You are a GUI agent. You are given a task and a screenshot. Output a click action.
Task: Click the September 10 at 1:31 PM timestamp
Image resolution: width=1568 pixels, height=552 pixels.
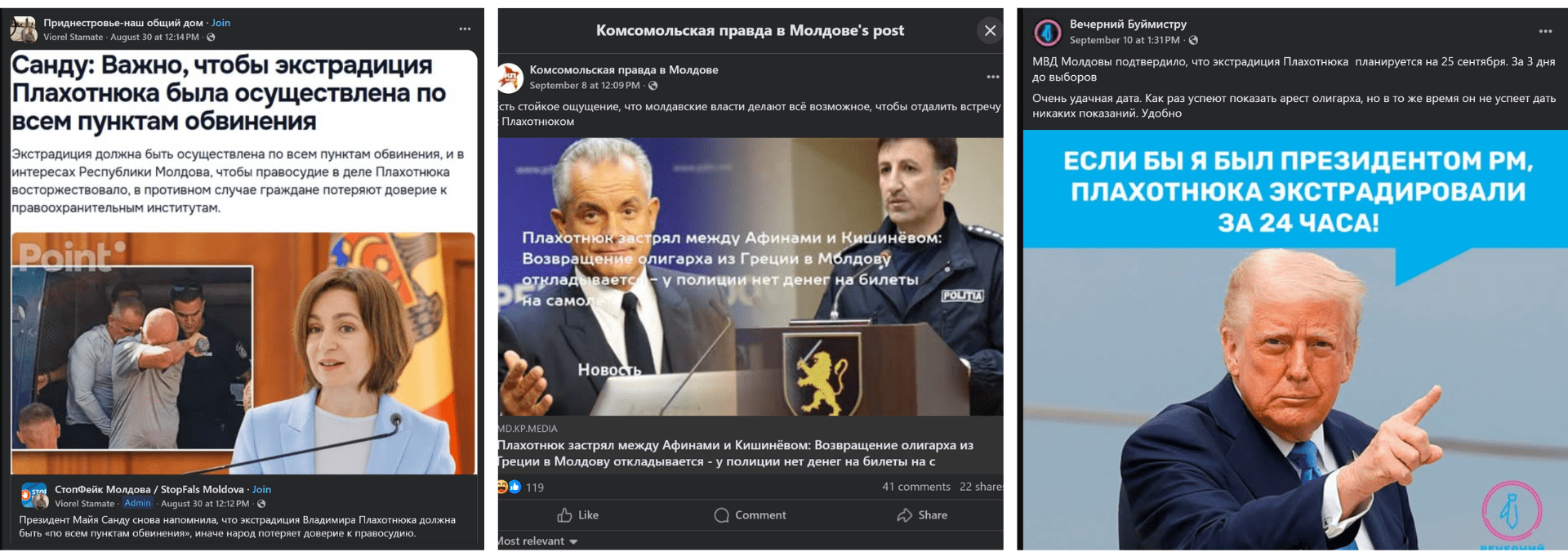pyautogui.click(x=1125, y=40)
